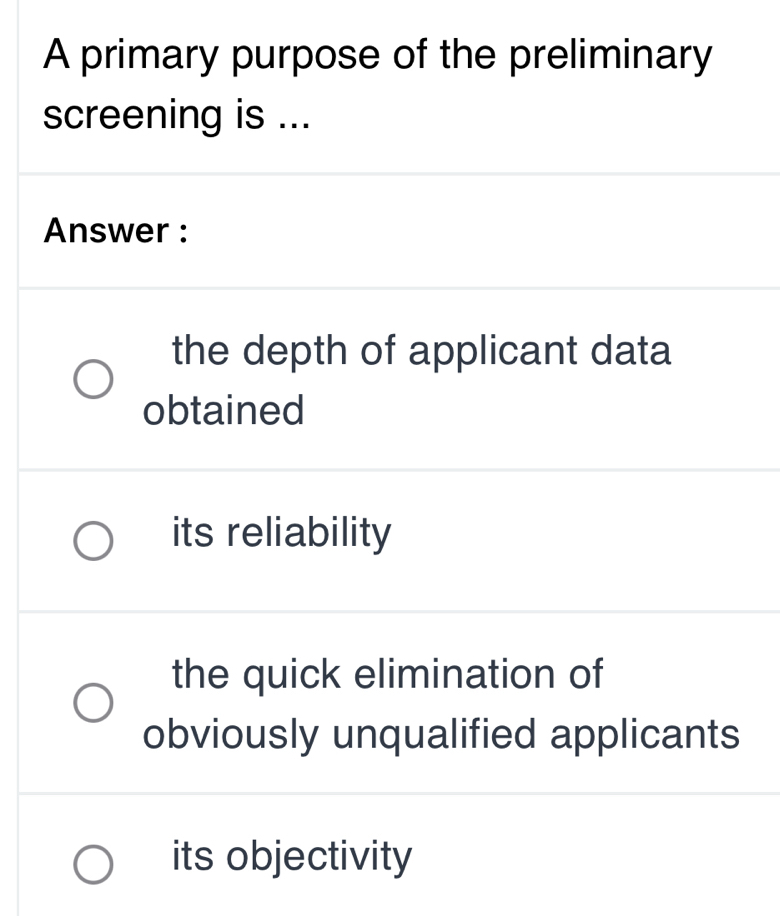
Task: Click the "the quick elimination of" text line
Action: (388, 674)
